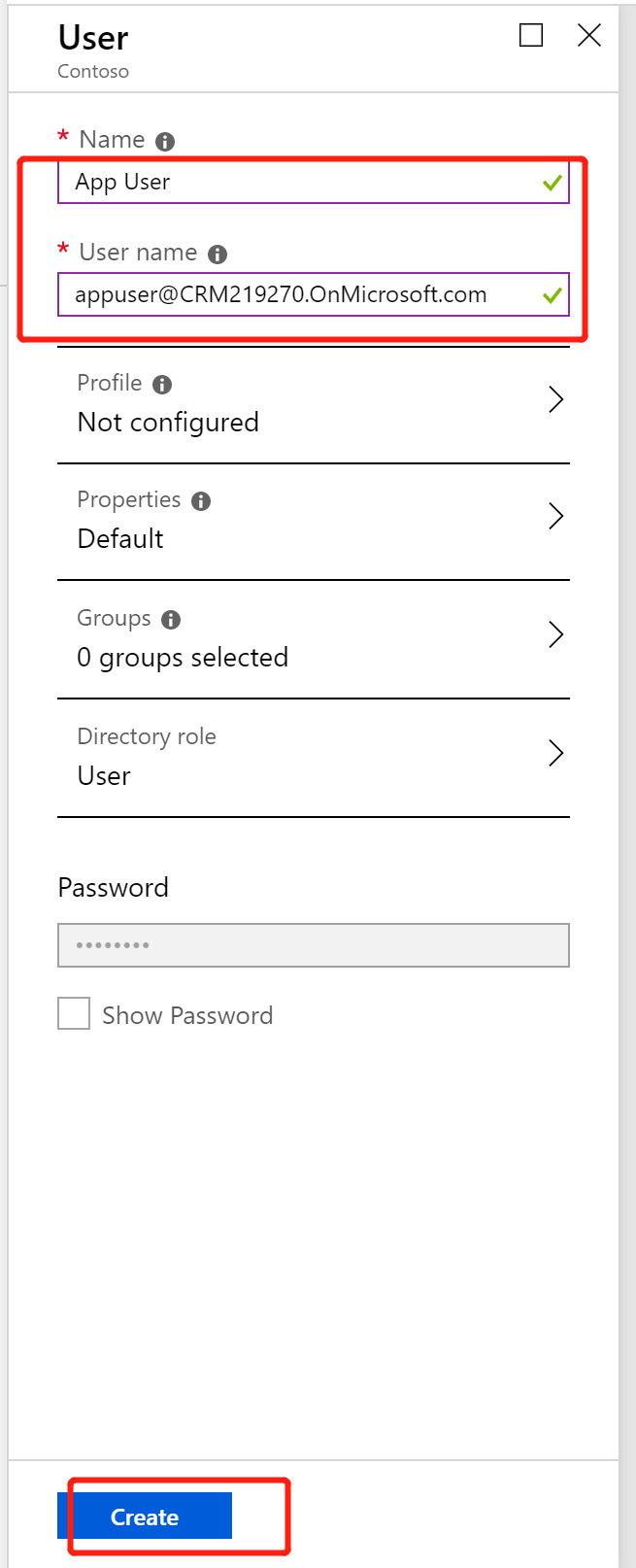
Task: Open the Properties settings via its chevron
Action: pos(555,516)
